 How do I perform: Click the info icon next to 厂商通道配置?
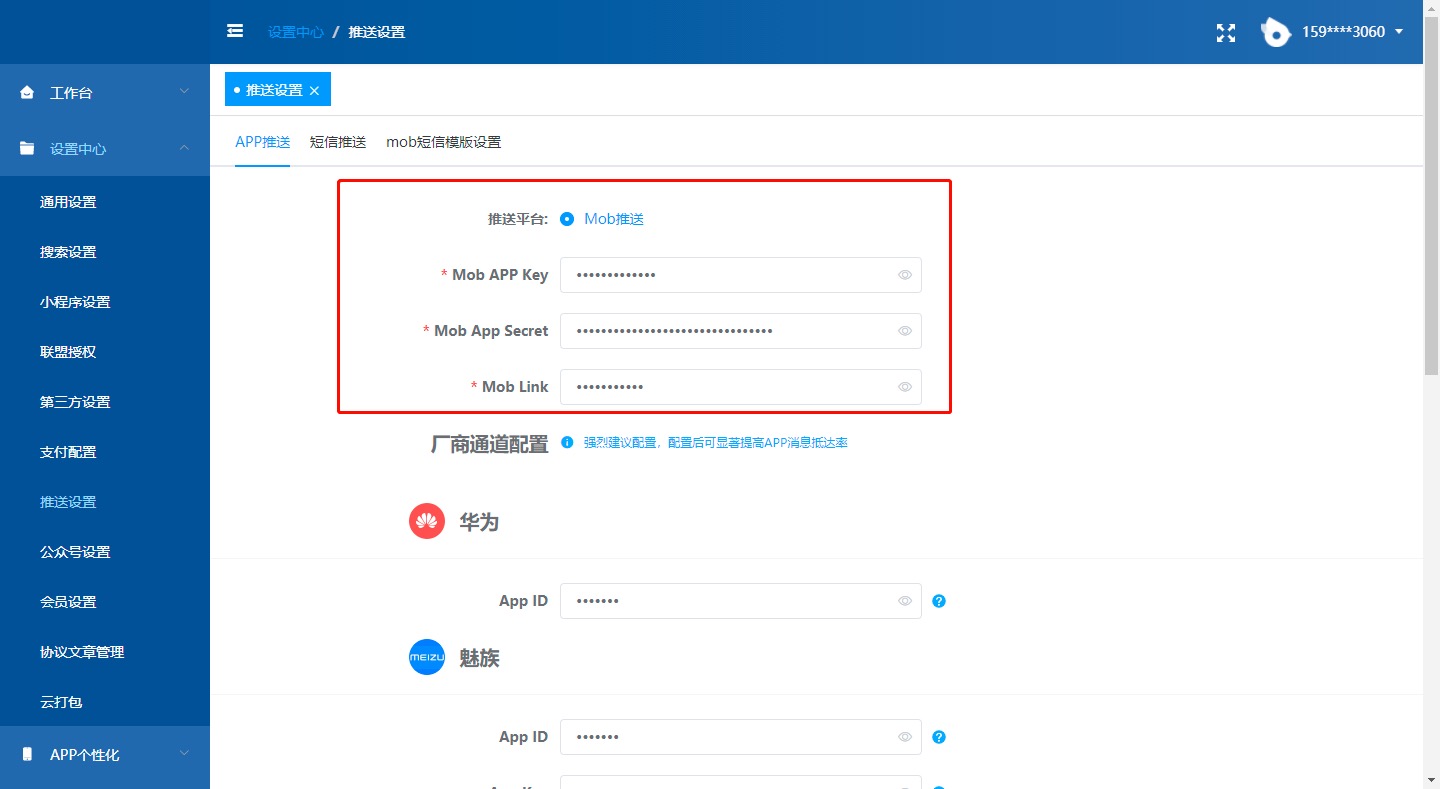pyautogui.click(x=567, y=442)
